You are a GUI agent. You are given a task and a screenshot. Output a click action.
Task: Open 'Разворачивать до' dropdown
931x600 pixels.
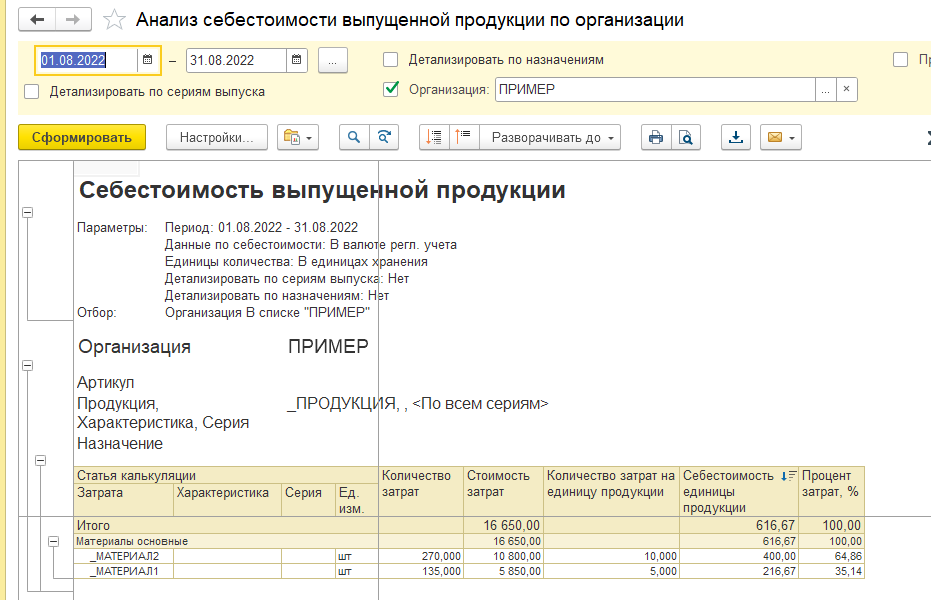click(x=551, y=138)
